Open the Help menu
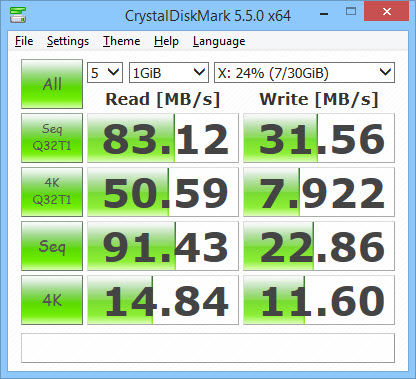The image size is (416, 379). click(x=166, y=41)
